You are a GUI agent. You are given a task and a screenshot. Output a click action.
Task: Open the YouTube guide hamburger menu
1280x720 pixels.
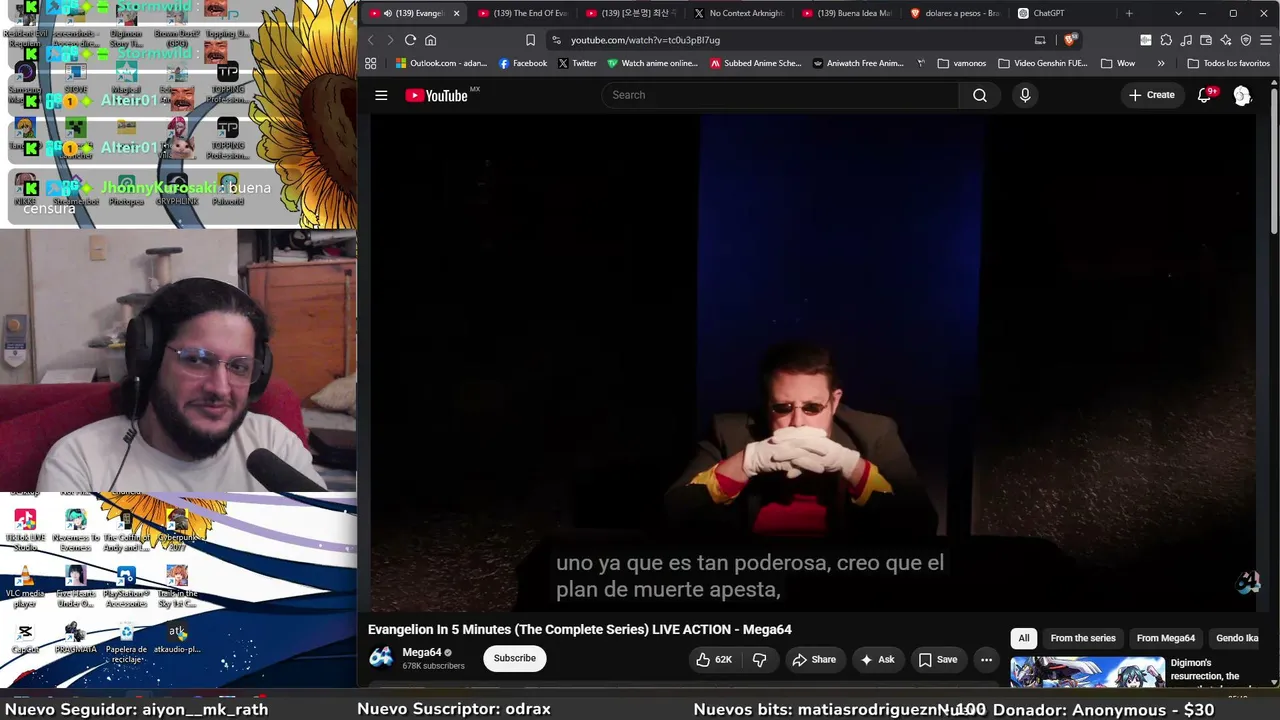pos(381,95)
